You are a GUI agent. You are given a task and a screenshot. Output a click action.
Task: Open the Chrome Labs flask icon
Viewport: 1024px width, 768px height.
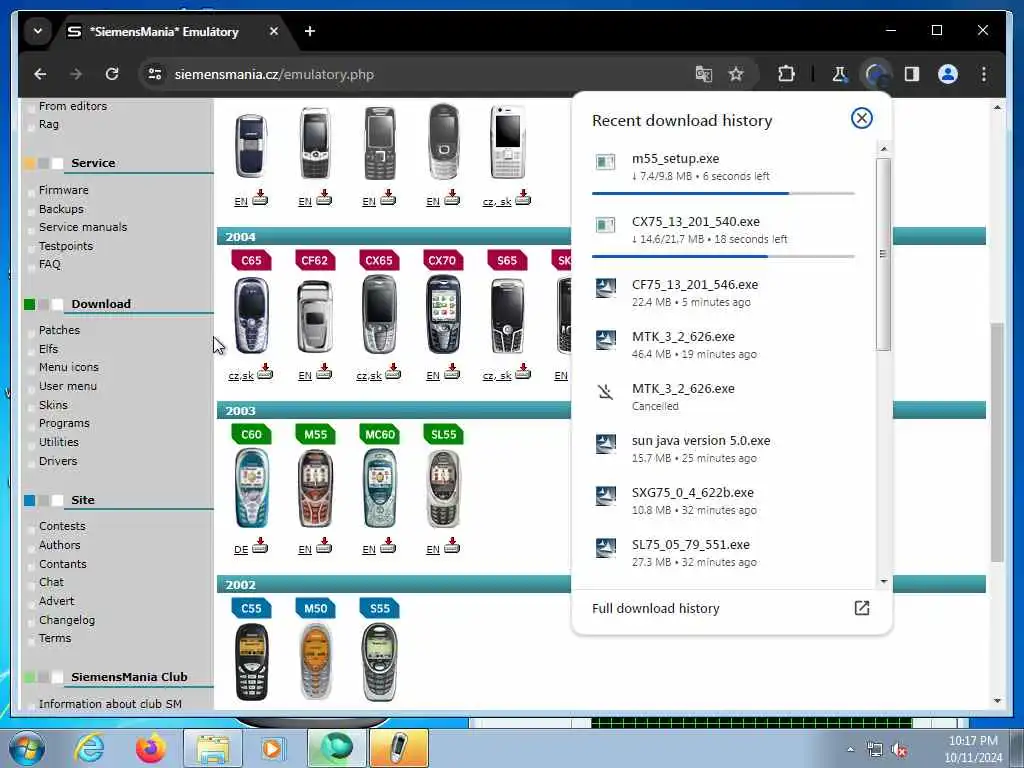click(839, 74)
